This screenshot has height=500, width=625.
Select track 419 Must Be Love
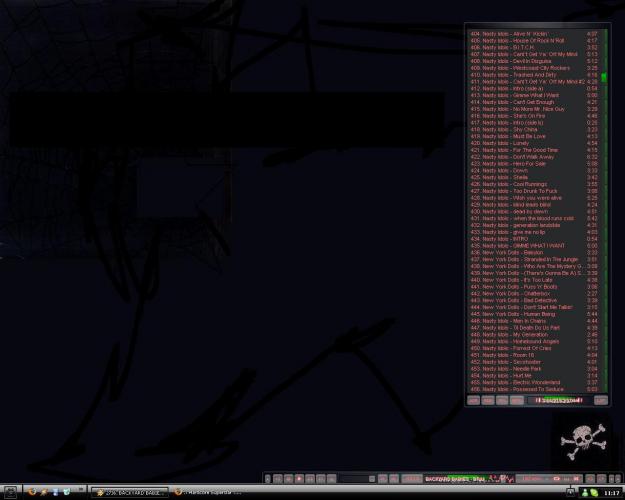pyautogui.click(x=533, y=136)
